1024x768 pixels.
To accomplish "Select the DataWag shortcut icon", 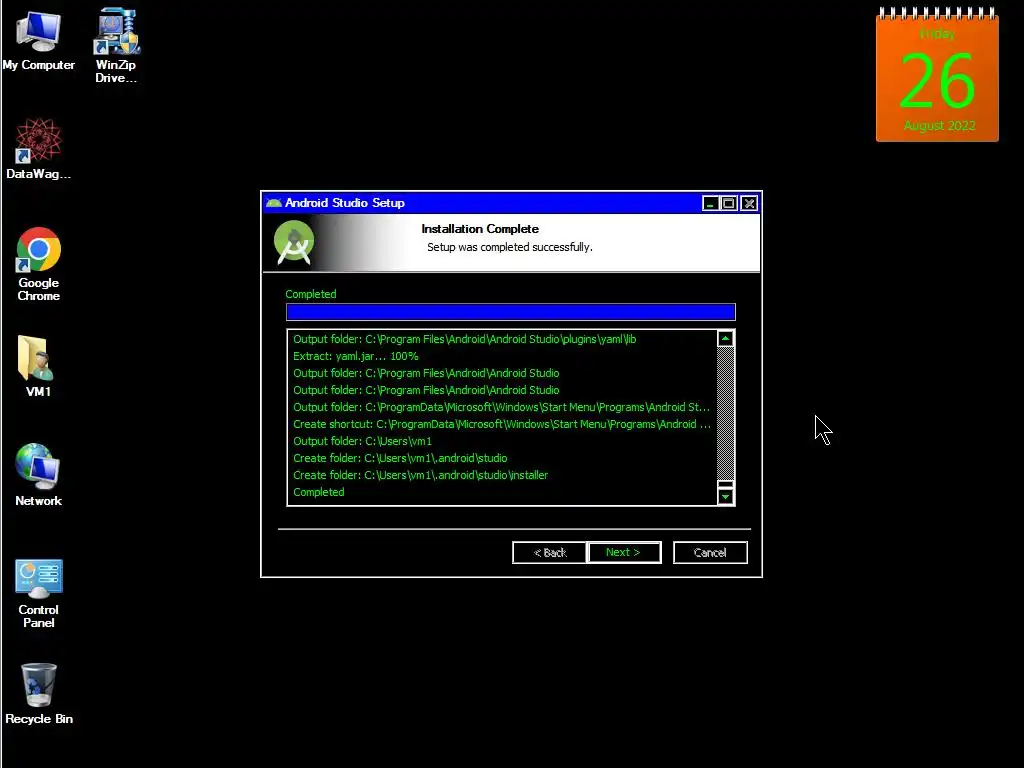I will tap(39, 149).
